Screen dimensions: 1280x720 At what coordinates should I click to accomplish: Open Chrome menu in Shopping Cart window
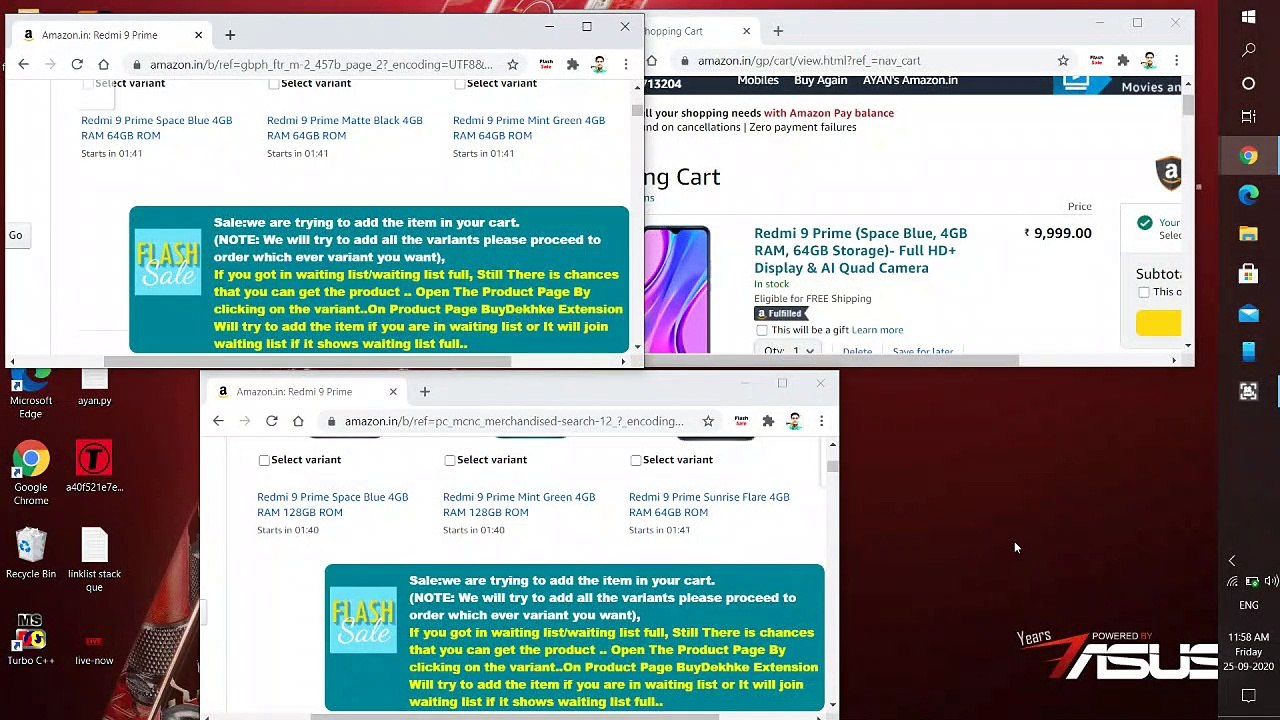point(1177,60)
